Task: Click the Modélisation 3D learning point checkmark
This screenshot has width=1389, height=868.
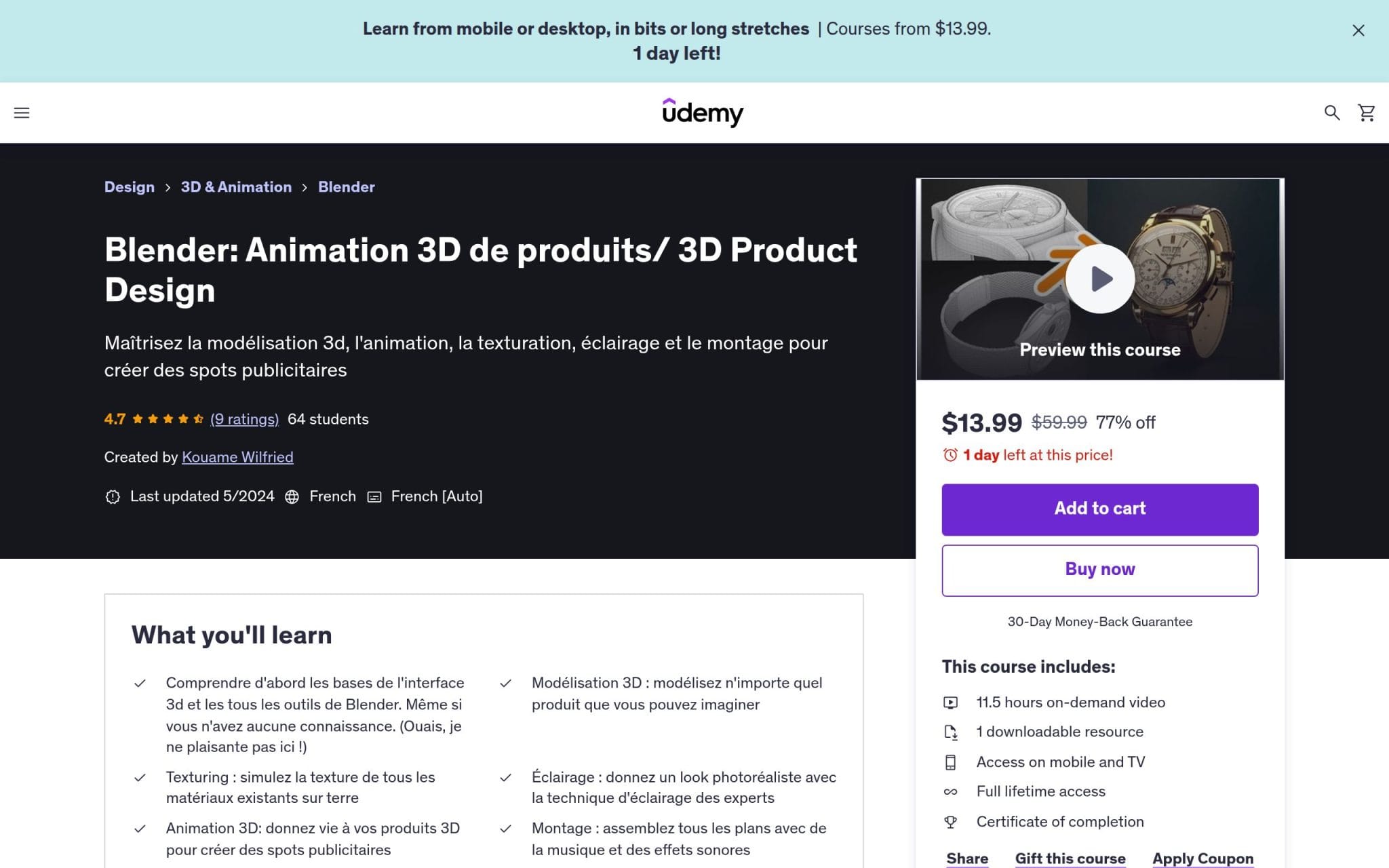Action: pyautogui.click(x=505, y=684)
